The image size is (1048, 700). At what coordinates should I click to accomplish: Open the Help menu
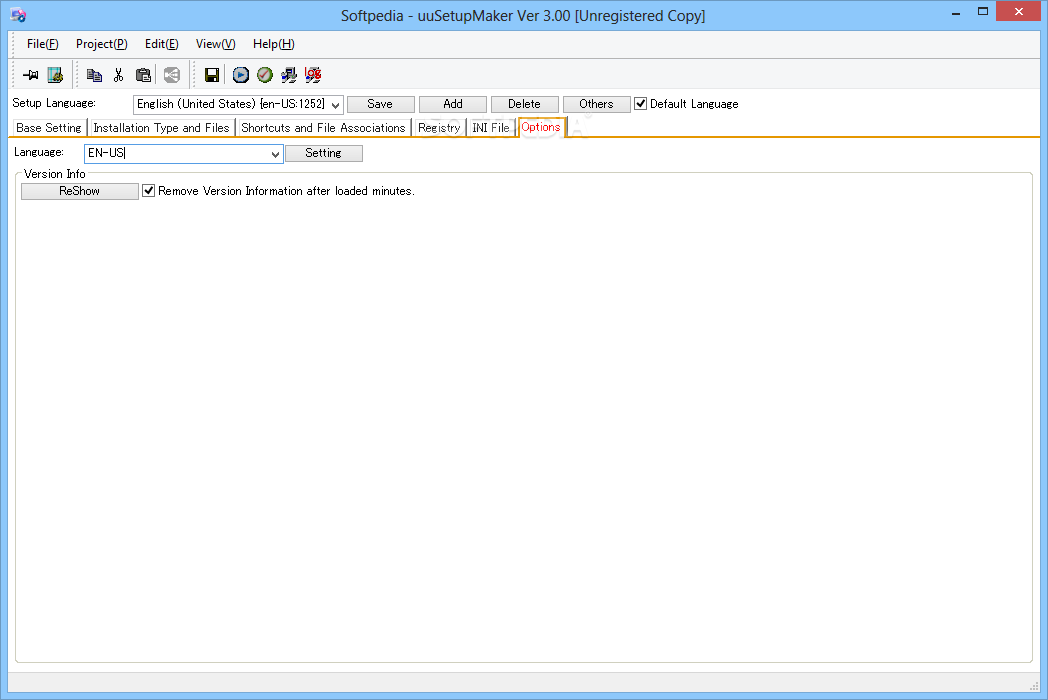273,44
